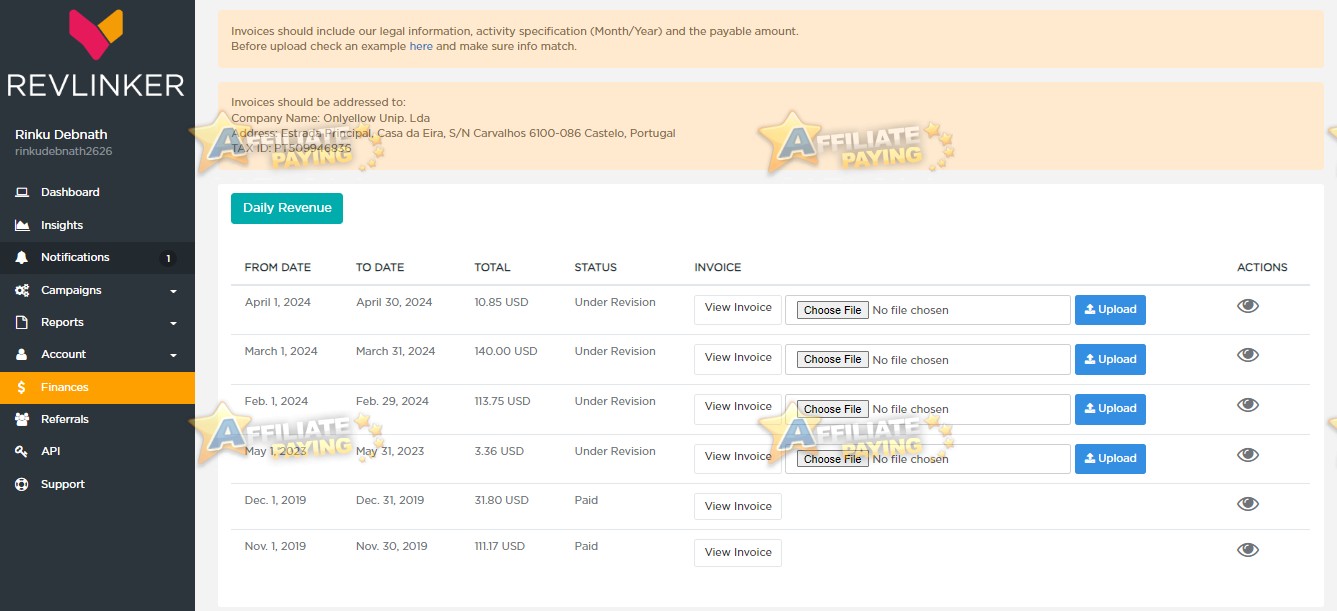Open API settings via the key icon
The height and width of the screenshot is (611, 1337).
pyautogui.click(x=22, y=451)
